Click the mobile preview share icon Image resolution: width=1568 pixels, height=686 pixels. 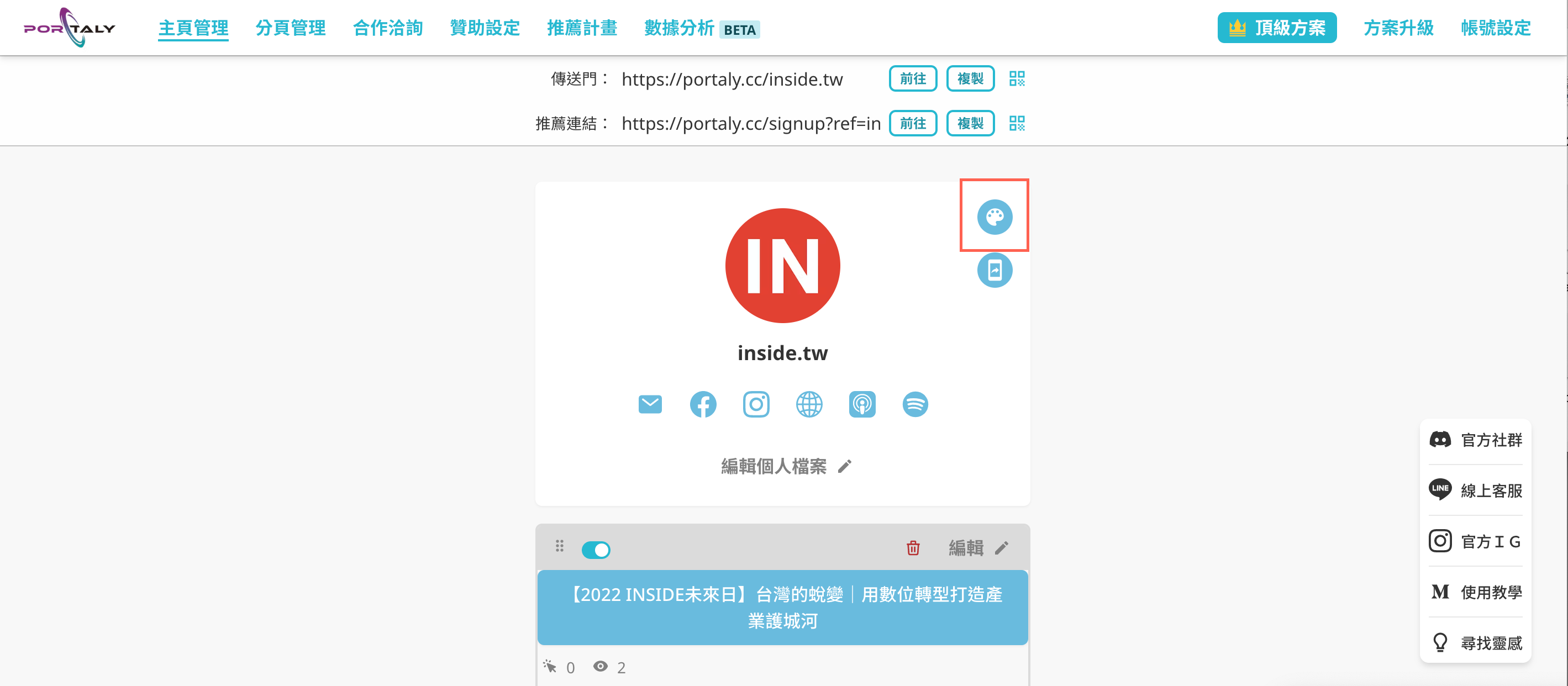(x=995, y=270)
